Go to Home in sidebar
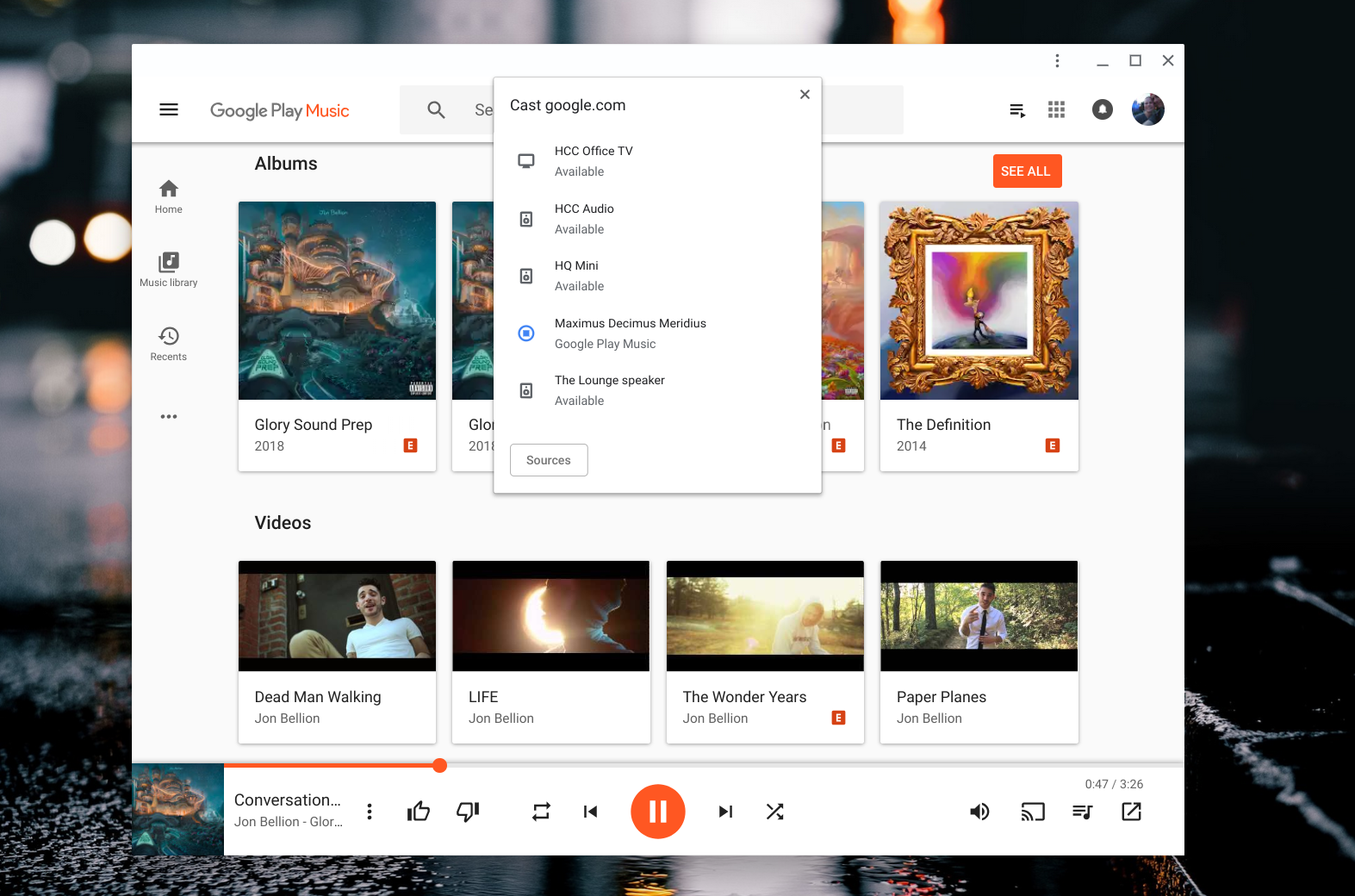 (x=169, y=196)
